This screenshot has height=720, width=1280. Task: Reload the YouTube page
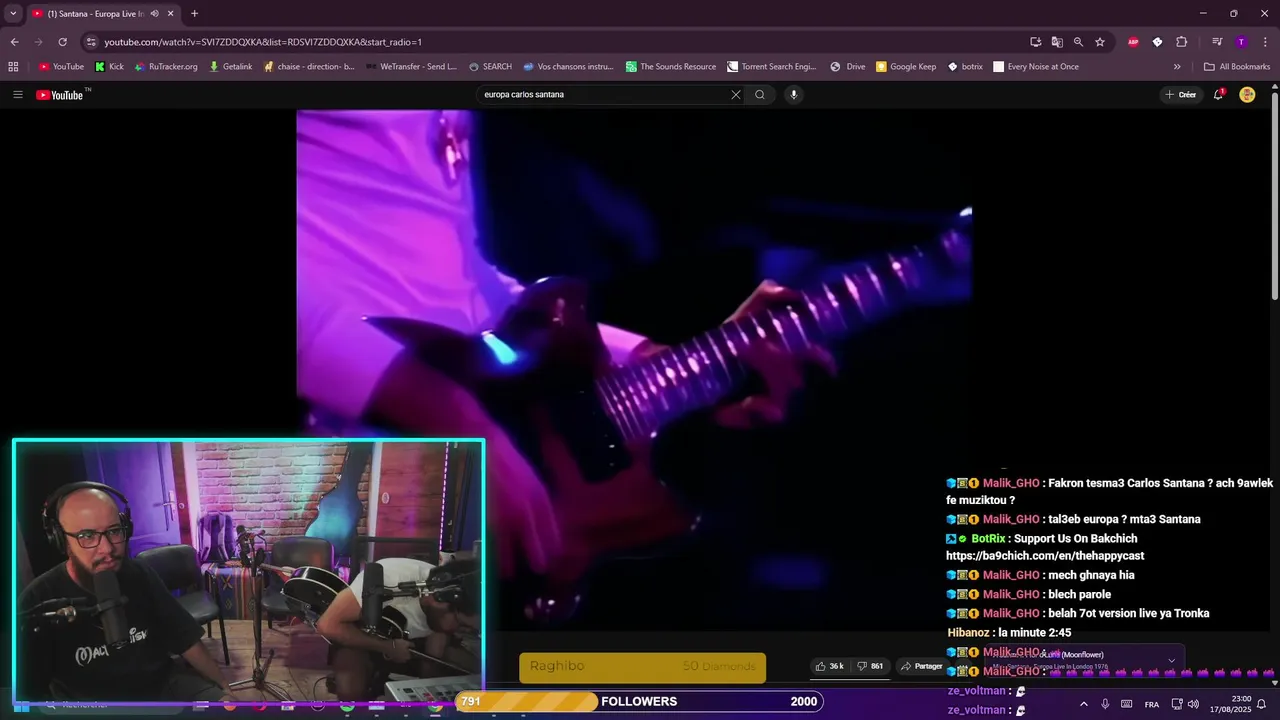coord(62,42)
